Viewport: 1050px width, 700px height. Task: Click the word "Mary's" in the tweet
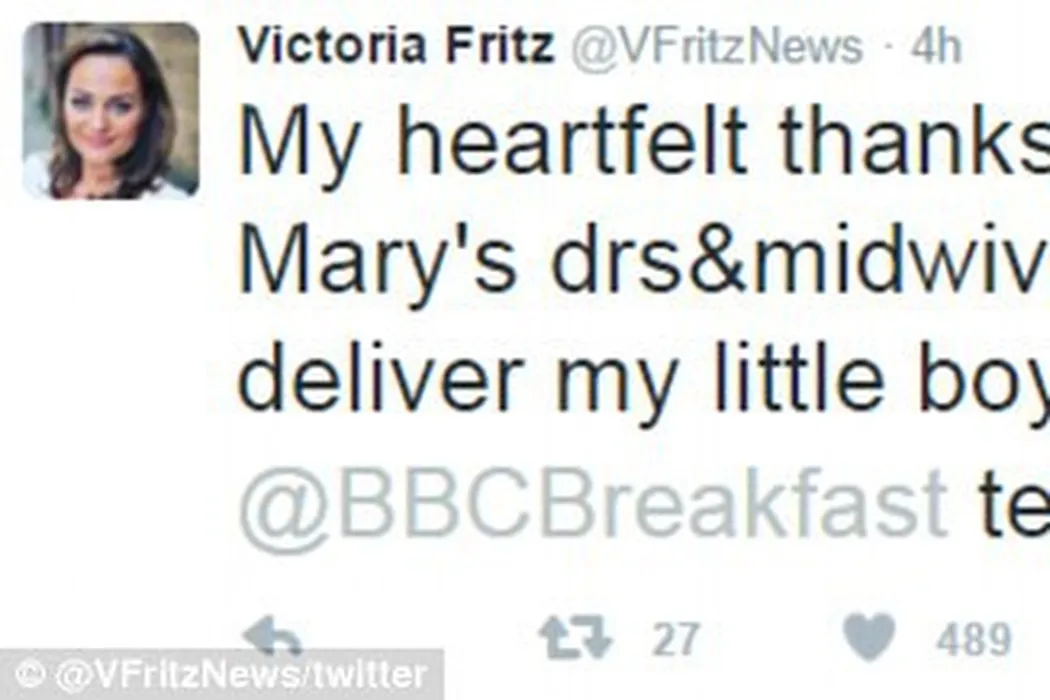[378, 262]
